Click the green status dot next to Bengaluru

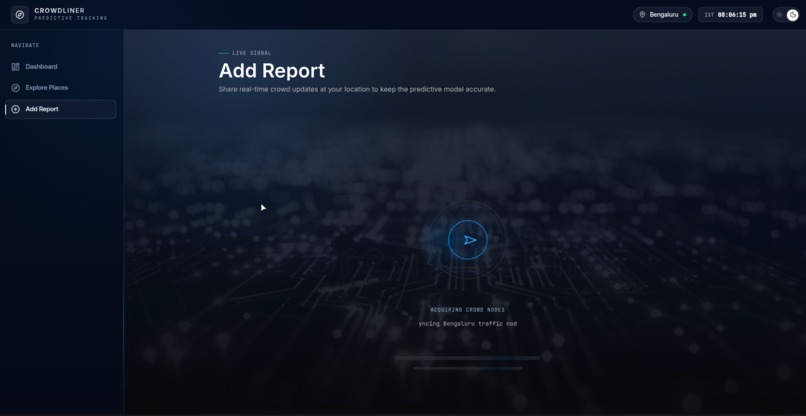click(684, 15)
